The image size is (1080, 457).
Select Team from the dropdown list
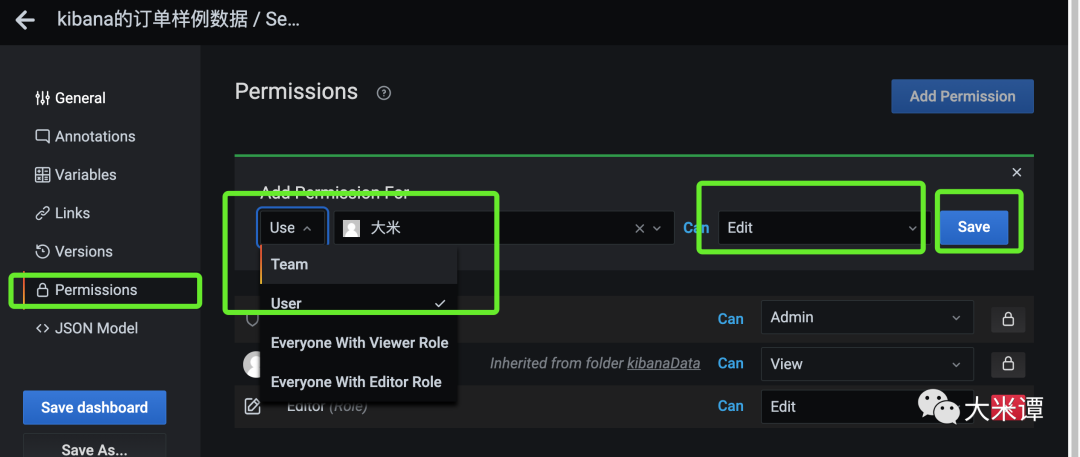tap(290, 264)
